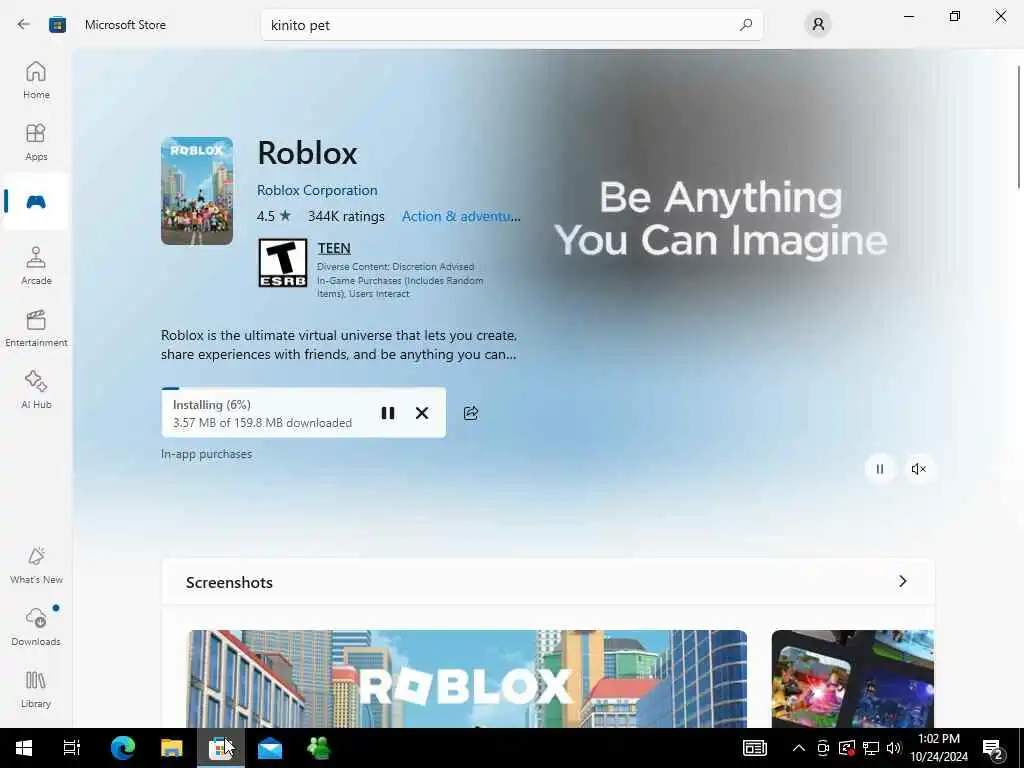Click the Microsoft Store logo icon
This screenshot has width=1024, height=768.
57,25
